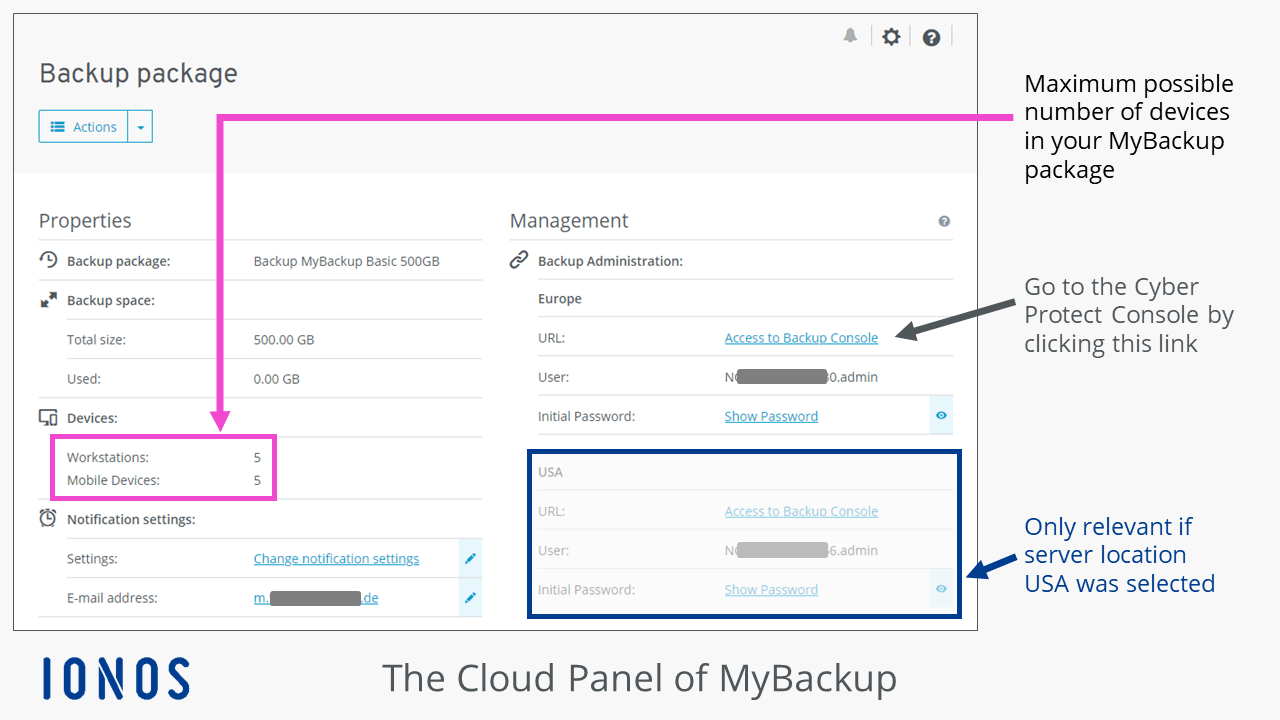Click pencil icon beside notification Settings
The image size is (1280, 720).
point(470,558)
